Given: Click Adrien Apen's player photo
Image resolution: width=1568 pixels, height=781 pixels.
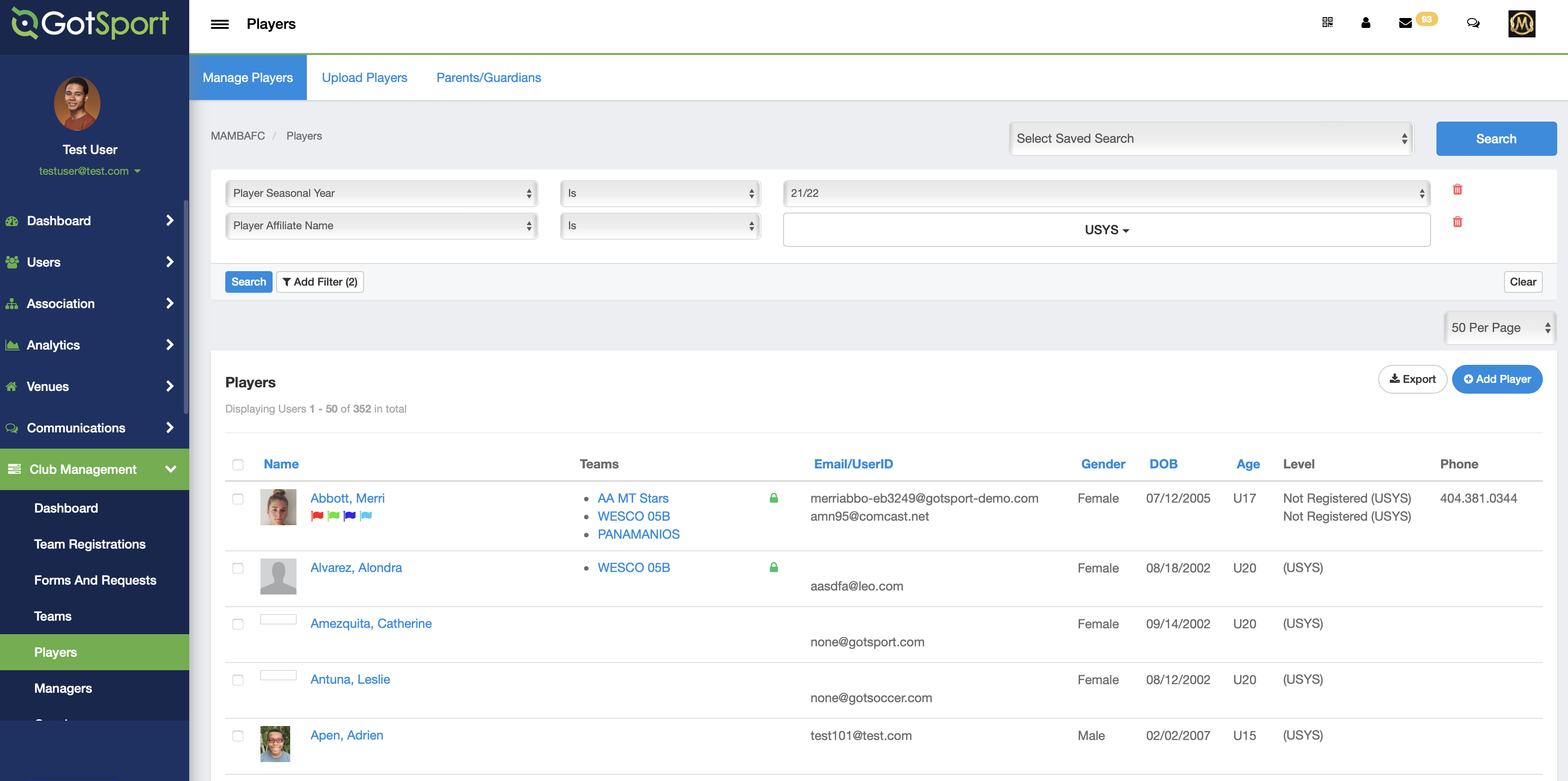Looking at the screenshot, I should coord(275,743).
